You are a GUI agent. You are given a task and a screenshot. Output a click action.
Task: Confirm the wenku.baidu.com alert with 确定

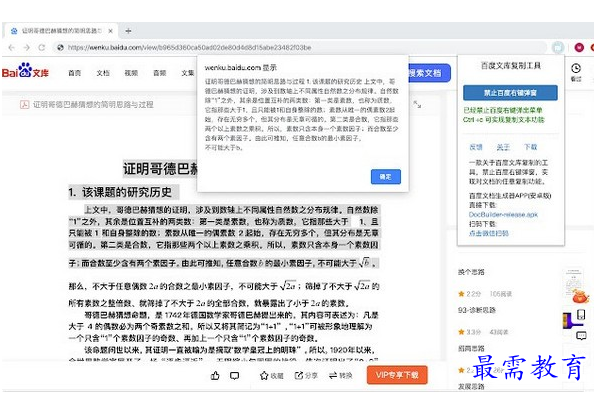(386, 177)
